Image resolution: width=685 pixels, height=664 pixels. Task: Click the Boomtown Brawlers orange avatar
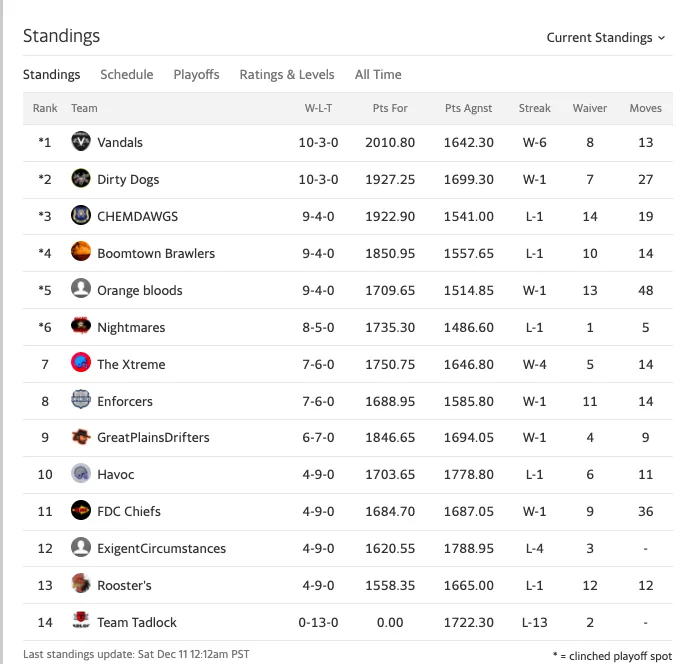(x=81, y=252)
